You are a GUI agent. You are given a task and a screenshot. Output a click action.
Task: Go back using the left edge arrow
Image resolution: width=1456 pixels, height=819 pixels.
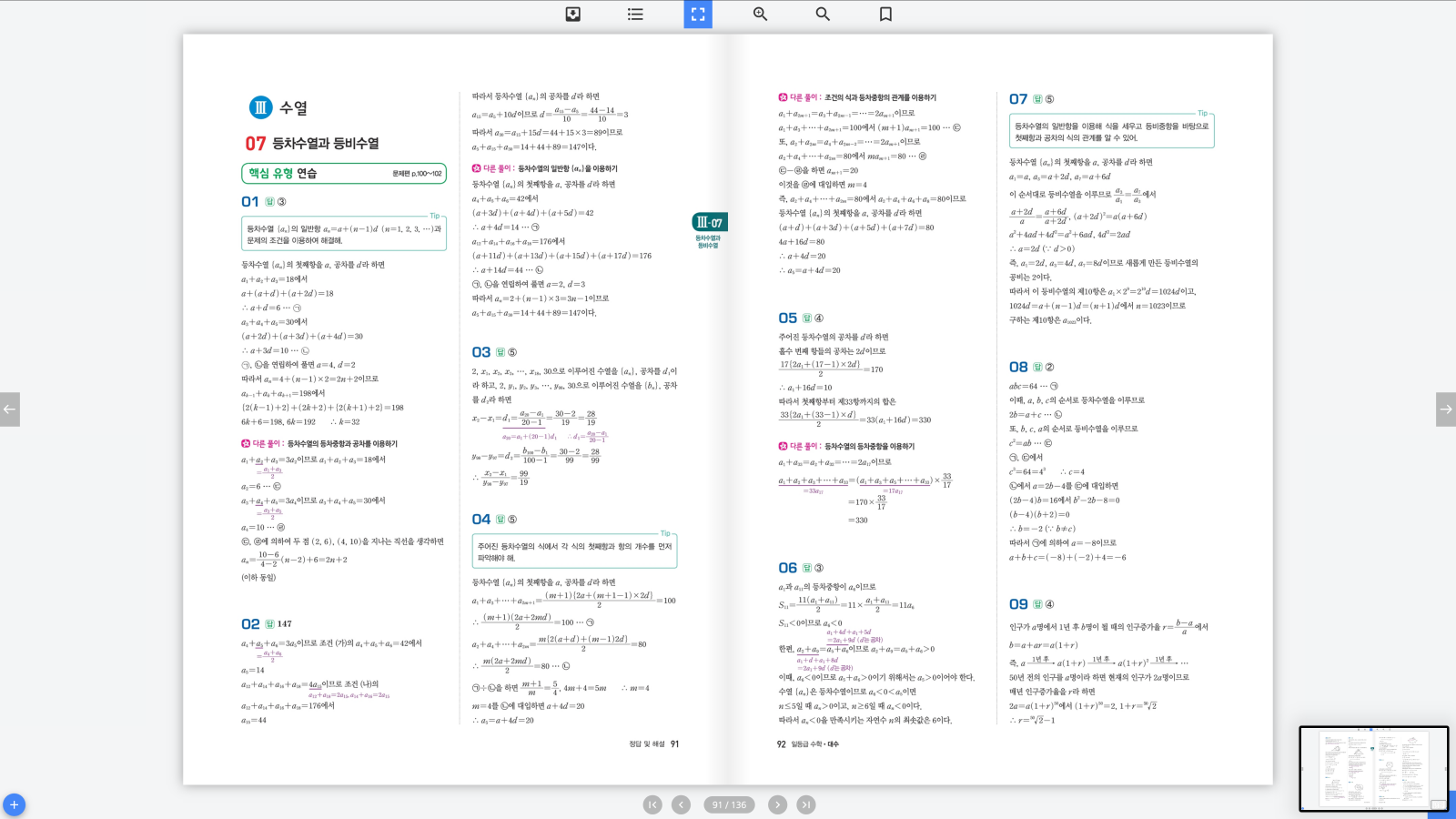click(x=10, y=409)
